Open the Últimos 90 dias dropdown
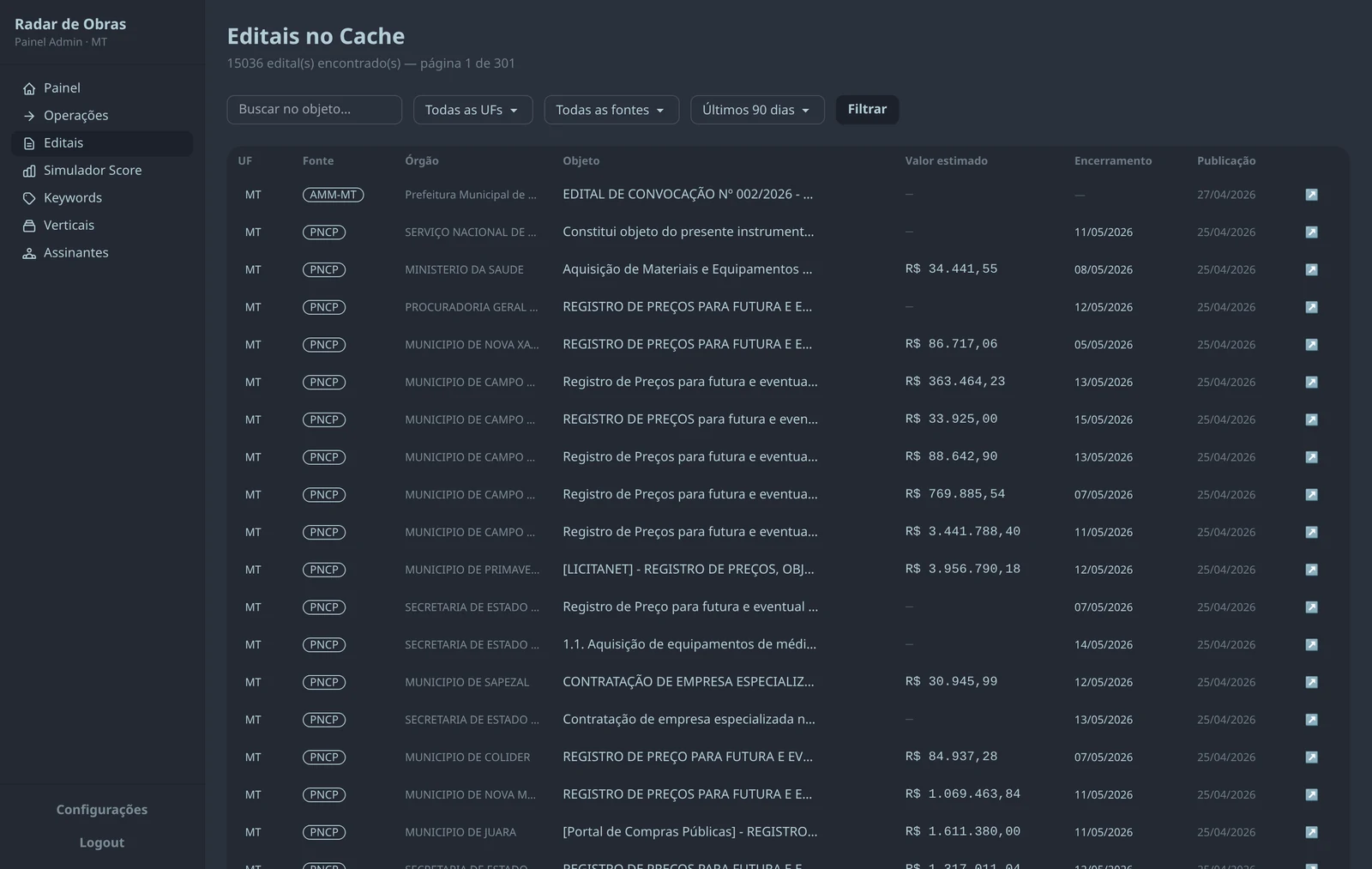 click(757, 110)
